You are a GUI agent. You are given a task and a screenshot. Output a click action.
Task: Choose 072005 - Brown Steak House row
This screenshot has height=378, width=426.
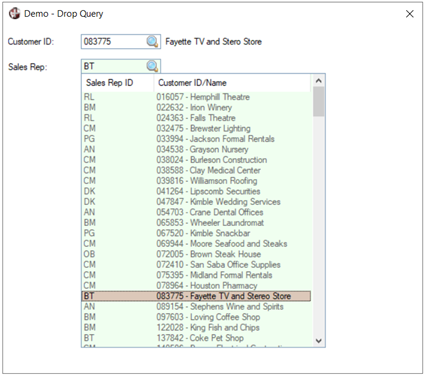196,254
